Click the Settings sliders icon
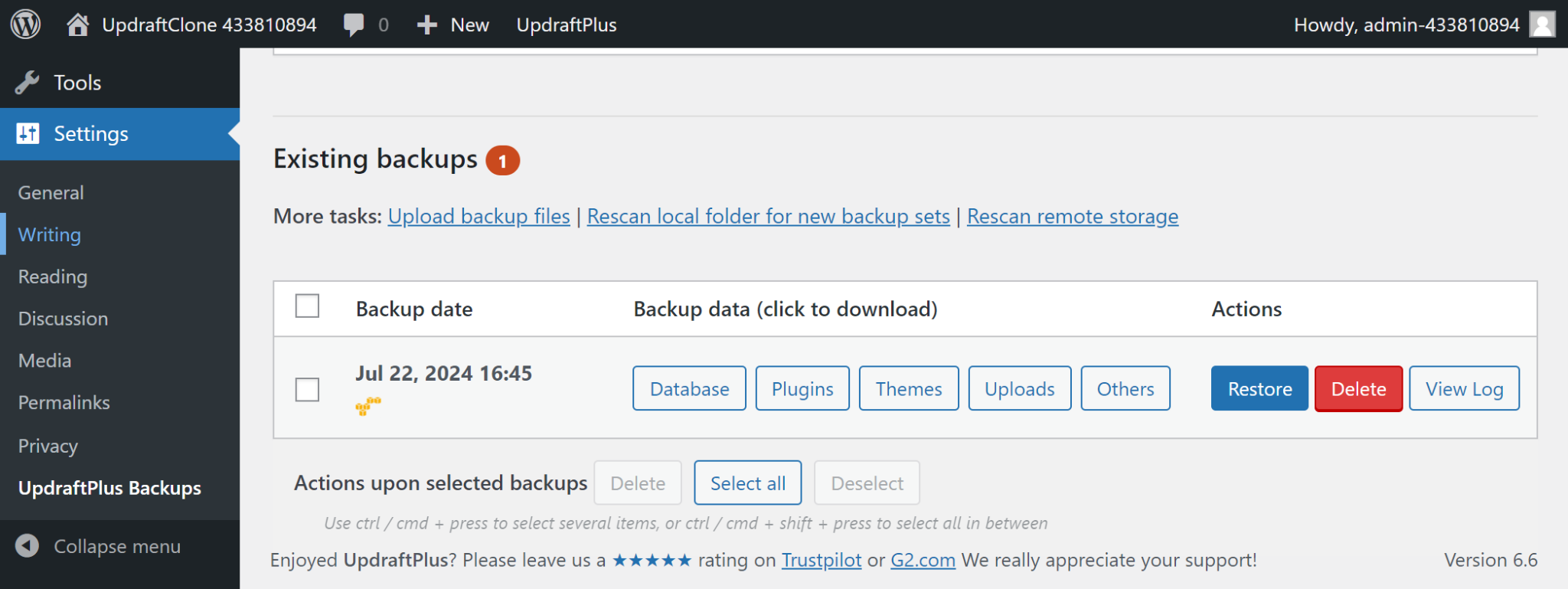The image size is (1568, 589). [28, 133]
